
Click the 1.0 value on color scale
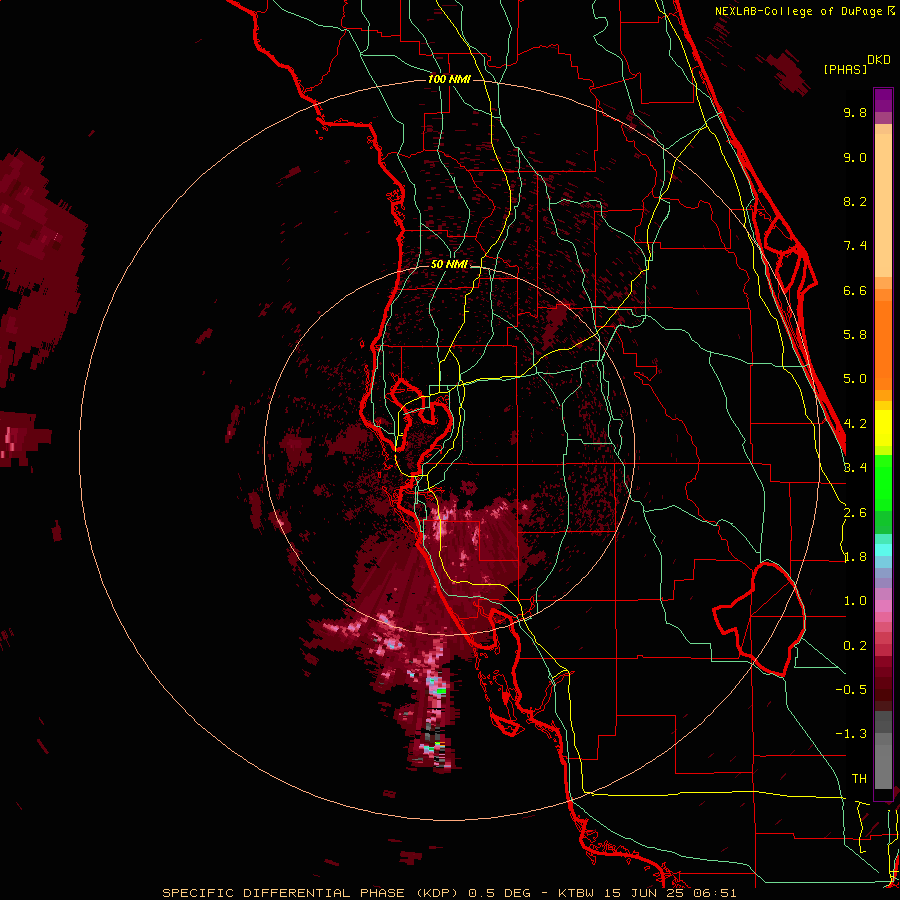point(855,601)
